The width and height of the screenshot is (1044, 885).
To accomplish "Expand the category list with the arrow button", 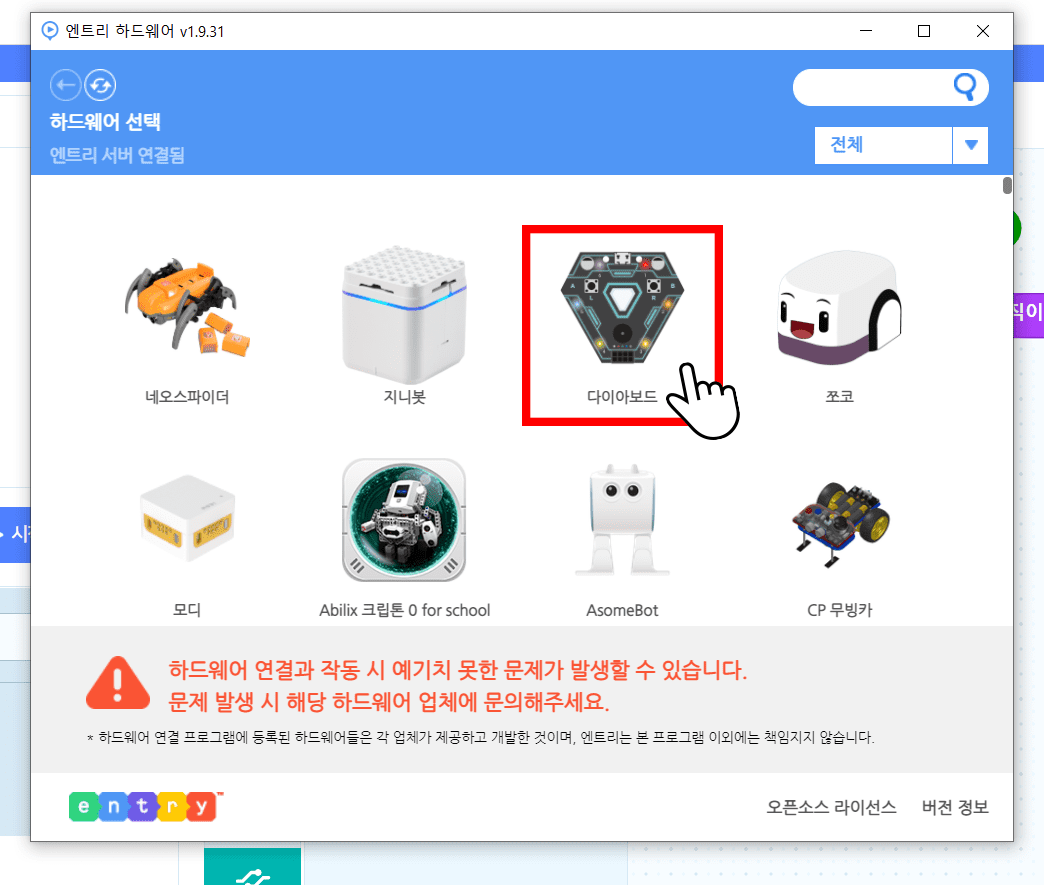I will click(x=971, y=145).
